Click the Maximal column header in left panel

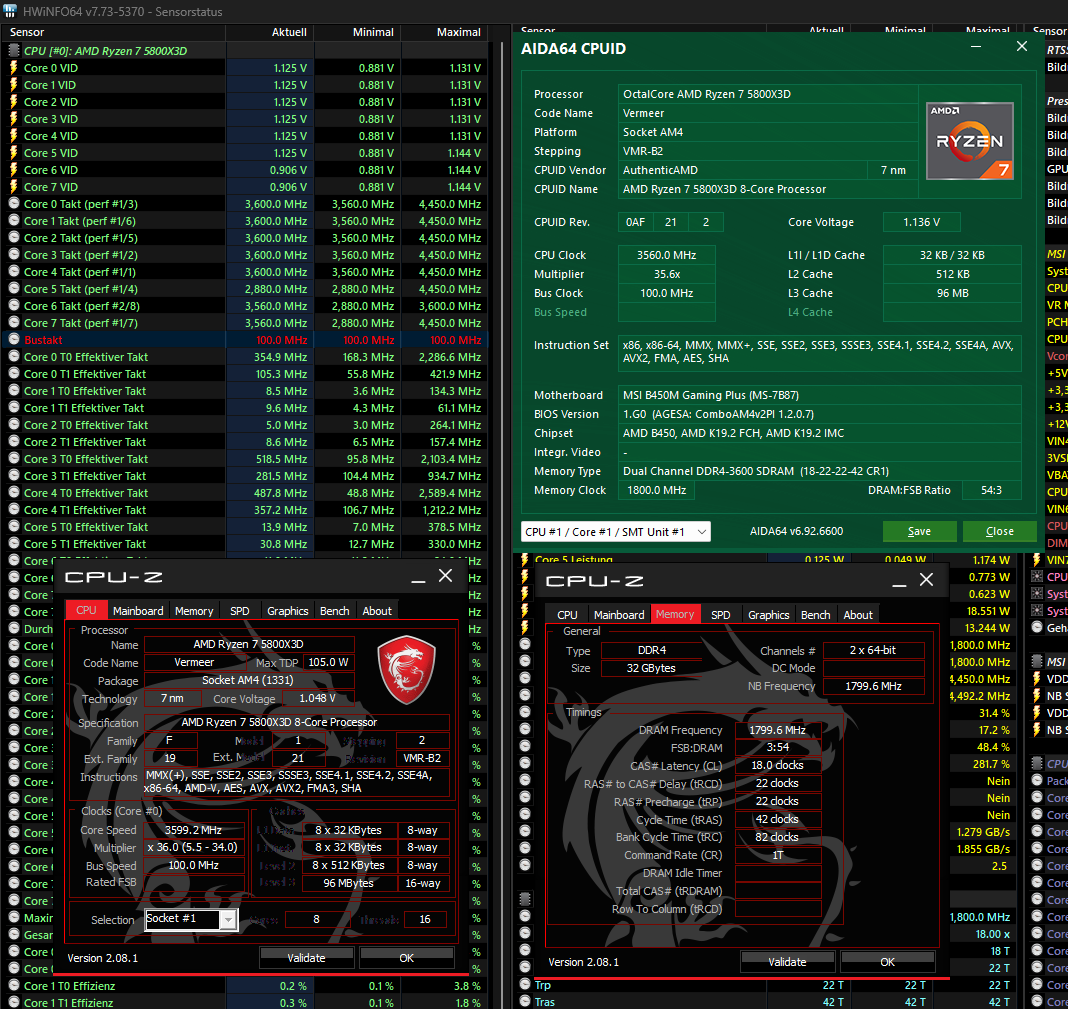(444, 32)
